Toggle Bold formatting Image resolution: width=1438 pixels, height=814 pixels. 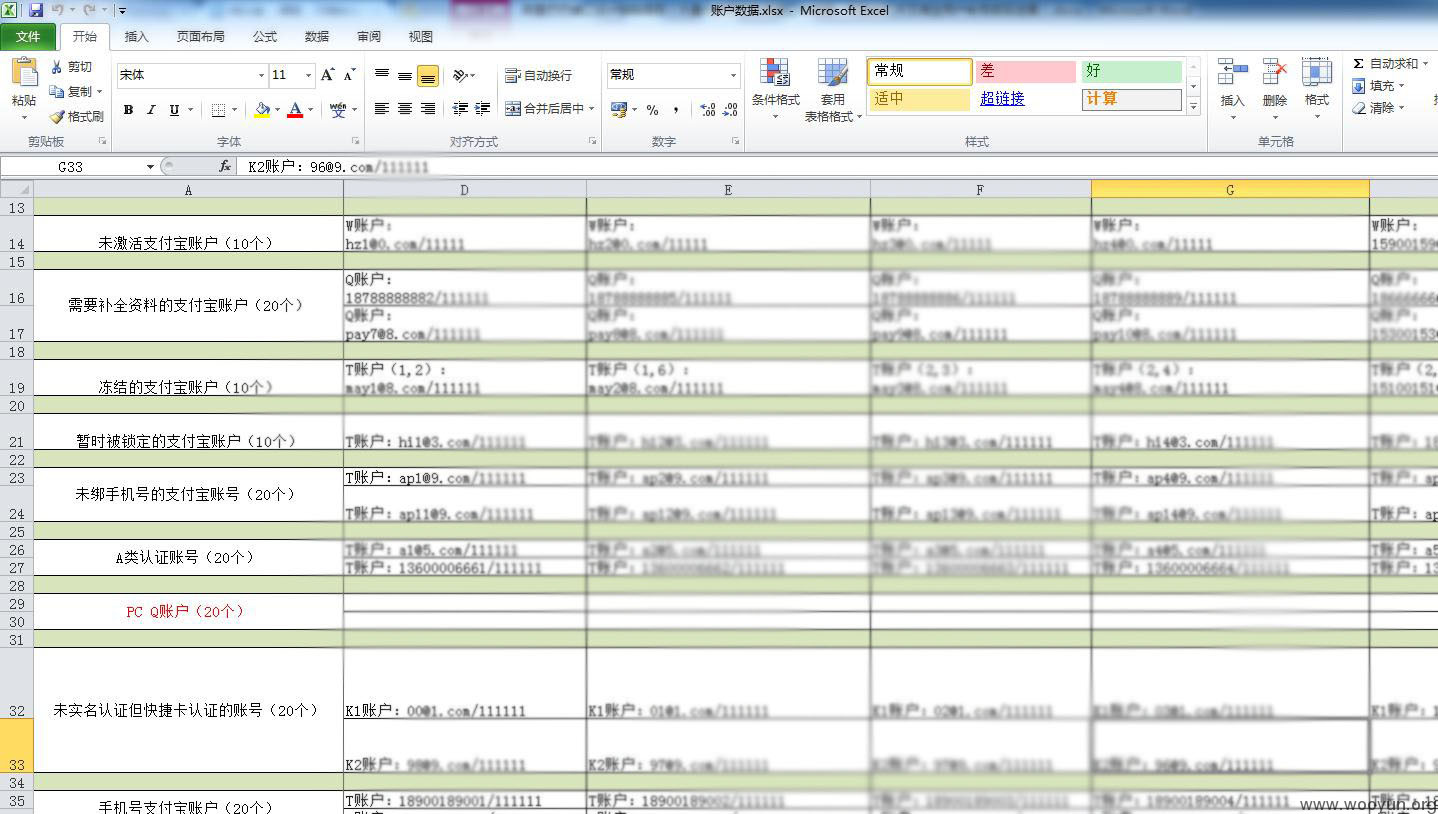click(x=128, y=110)
